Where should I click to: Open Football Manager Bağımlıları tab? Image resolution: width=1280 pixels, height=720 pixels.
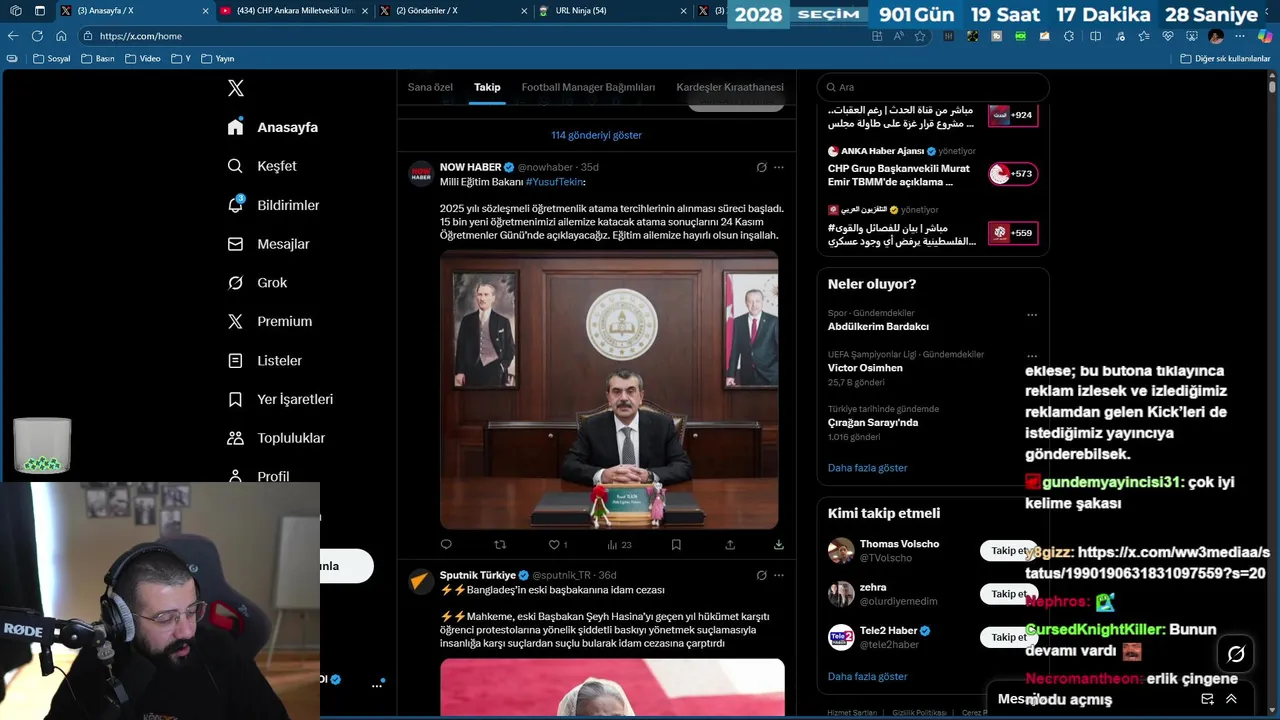(588, 88)
